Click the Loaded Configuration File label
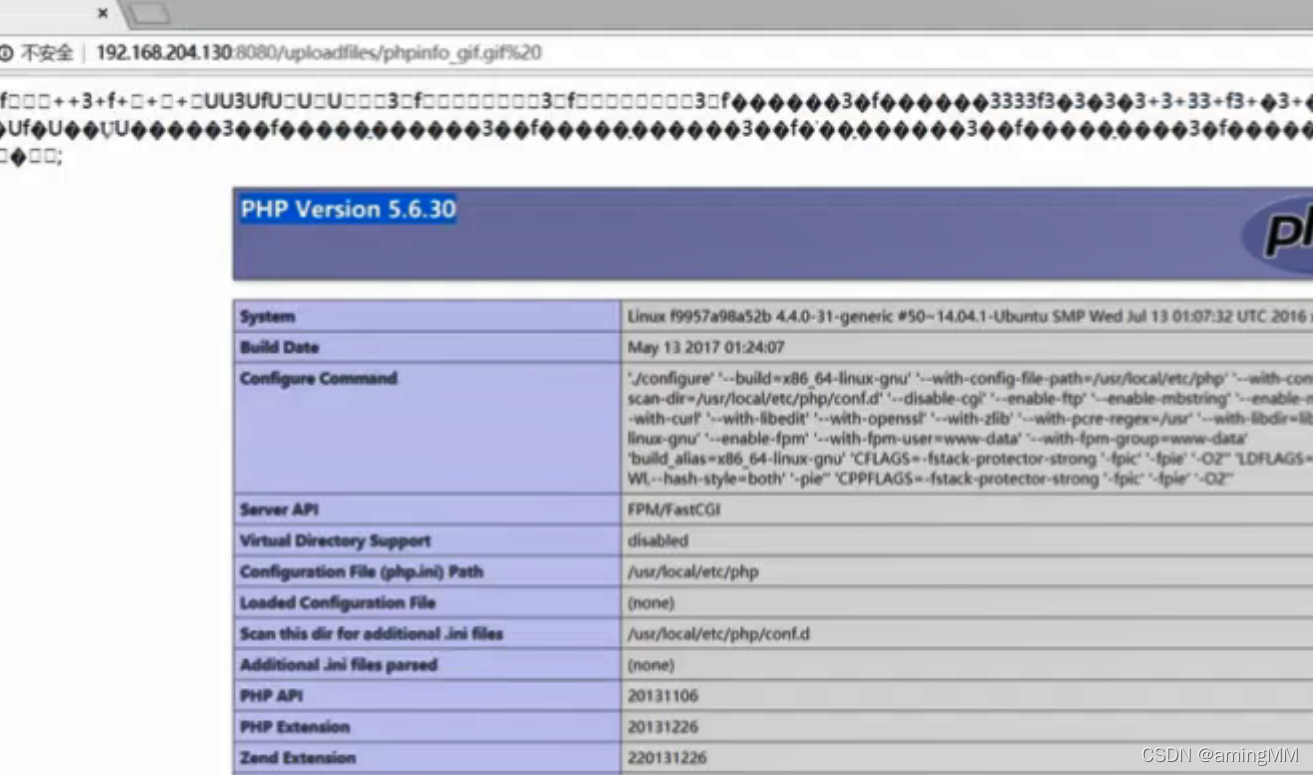The width and height of the screenshot is (1313, 775). (x=336, y=602)
